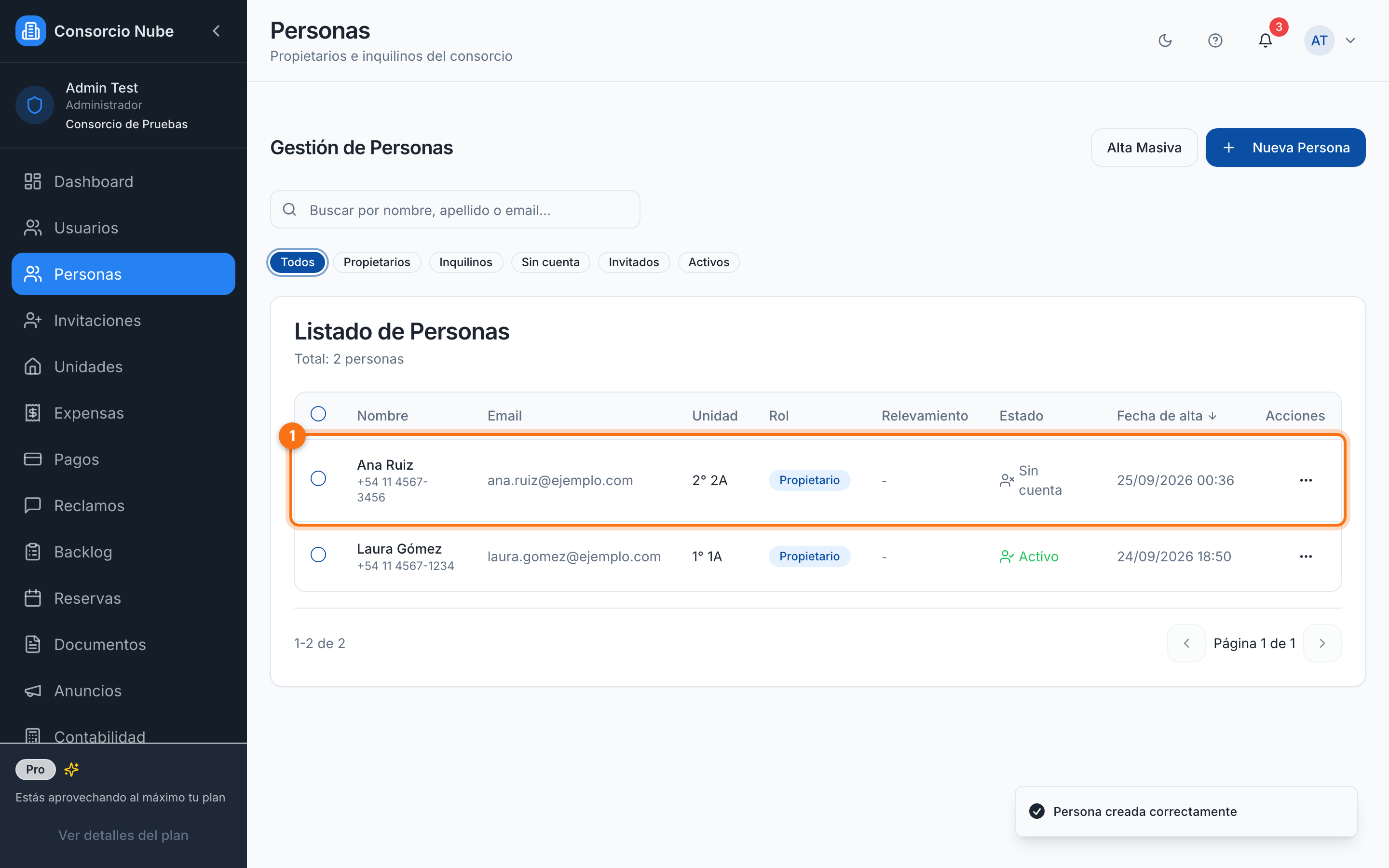Filter by Inquilinos chip
1389x868 pixels.
(465, 262)
